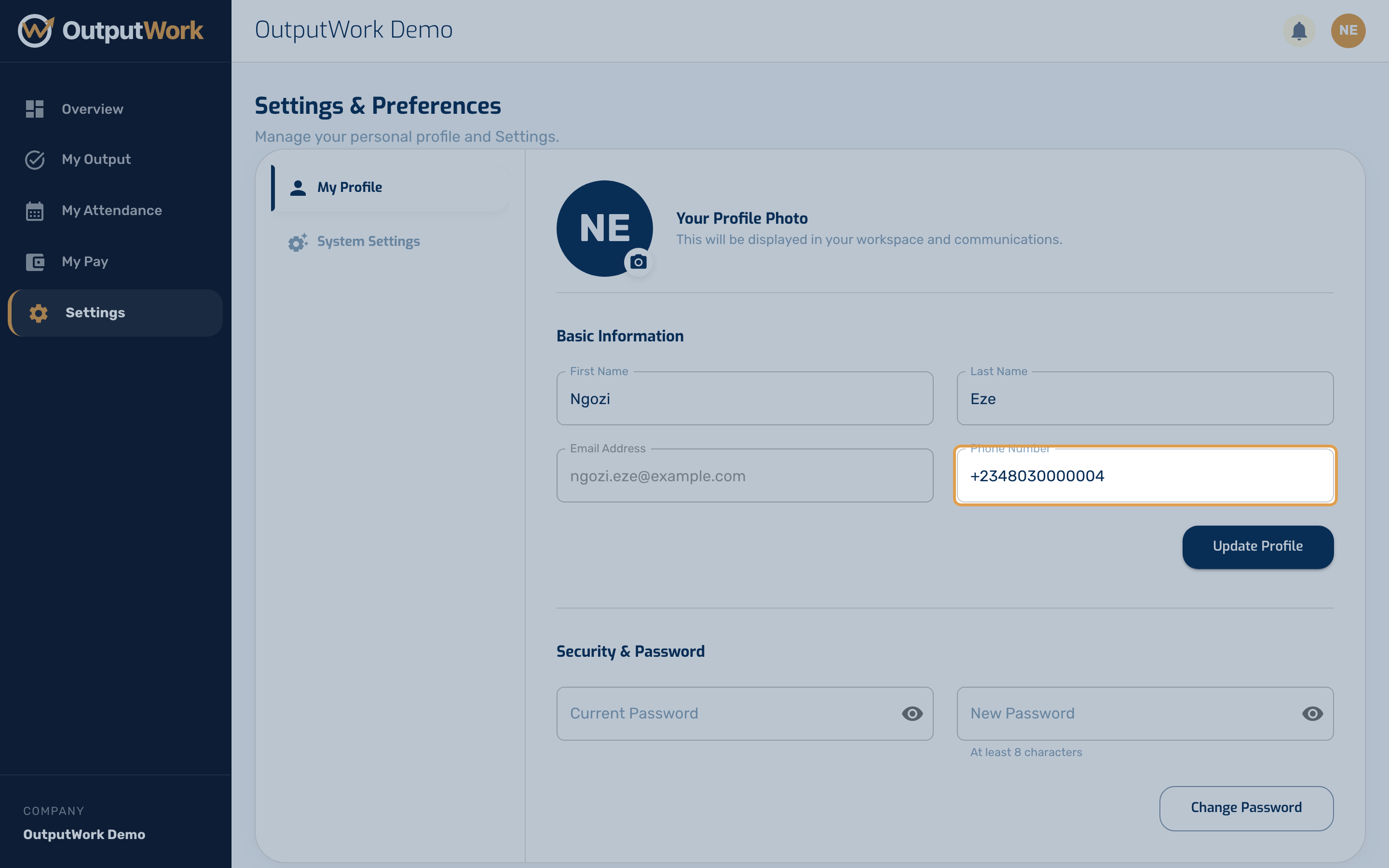Click 'Security & Password' heading

[x=630, y=651]
